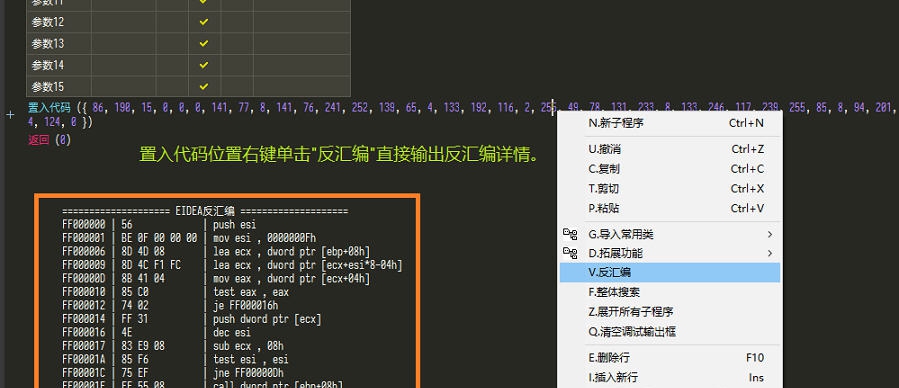Click the byte value 141 after the zeros
This screenshot has width=899, height=388.
(x=218, y=107)
